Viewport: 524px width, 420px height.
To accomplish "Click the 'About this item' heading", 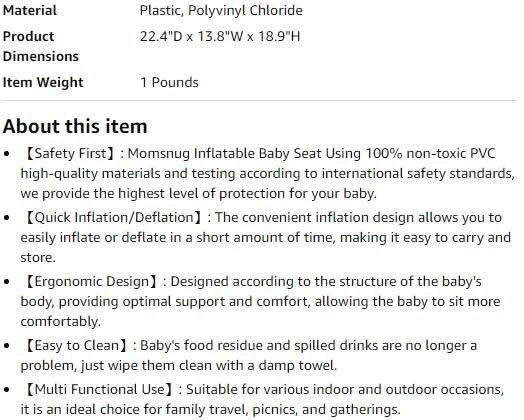I will coord(75,127).
